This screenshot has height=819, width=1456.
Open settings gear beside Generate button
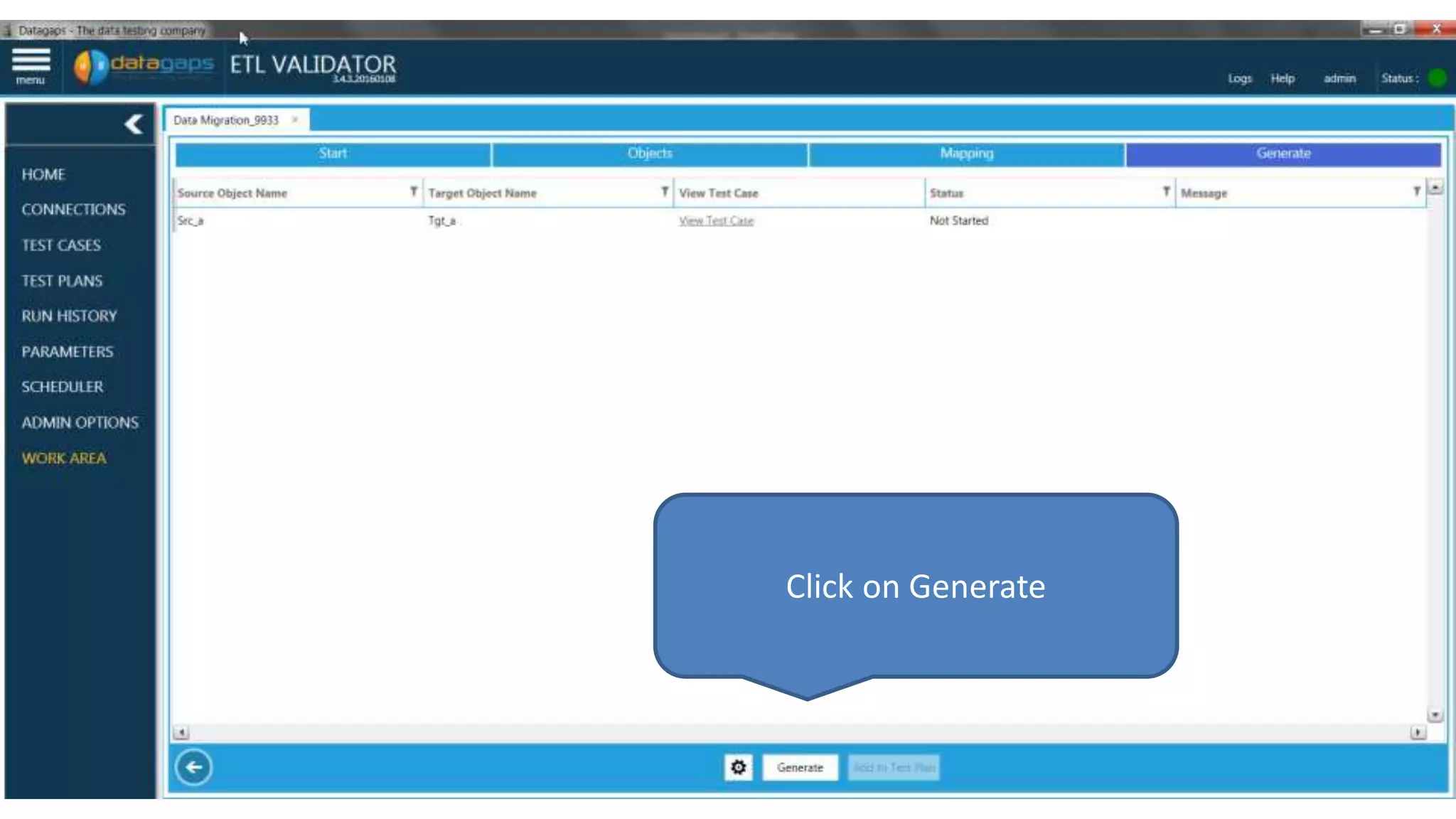pyautogui.click(x=739, y=768)
